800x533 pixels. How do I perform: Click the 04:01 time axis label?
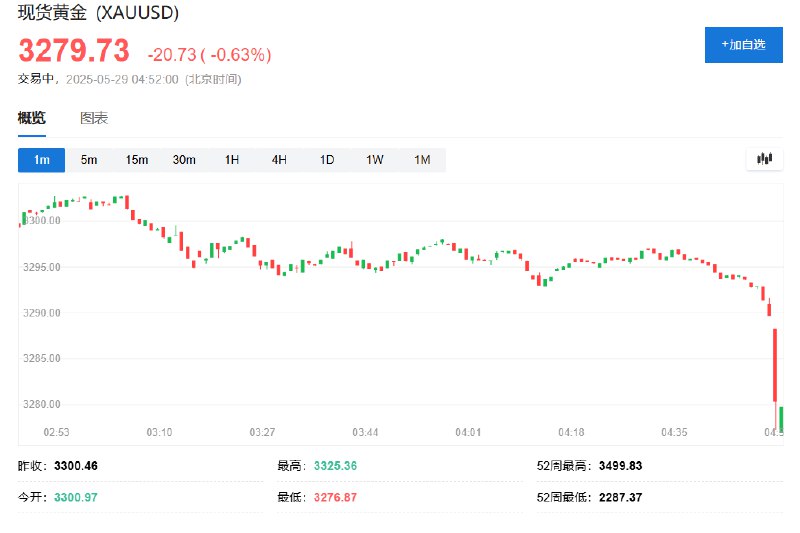(468, 433)
